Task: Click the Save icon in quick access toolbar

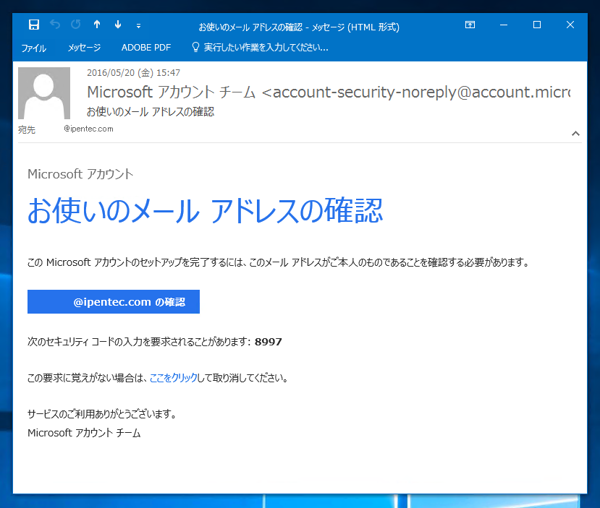Action: [x=34, y=25]
